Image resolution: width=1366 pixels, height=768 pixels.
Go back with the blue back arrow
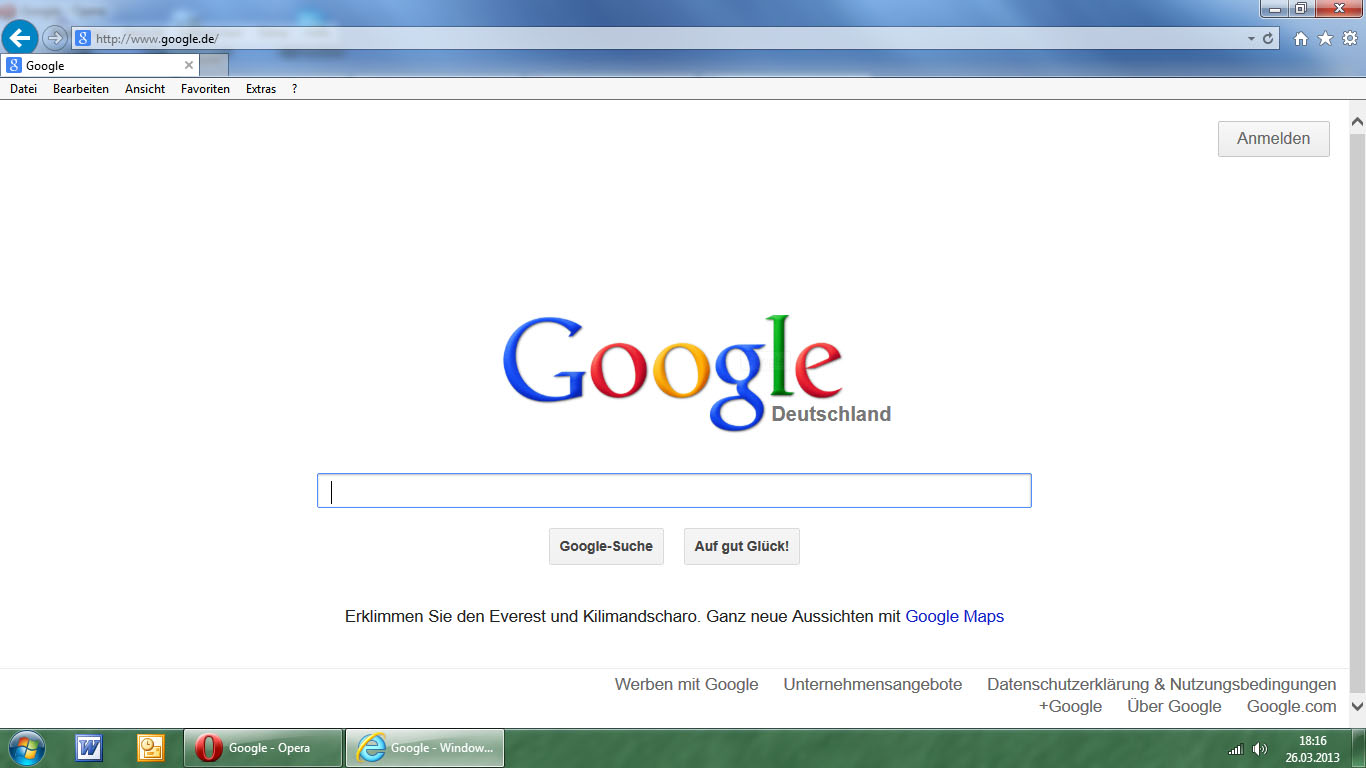pyautogui.click(x=20, y=39)
